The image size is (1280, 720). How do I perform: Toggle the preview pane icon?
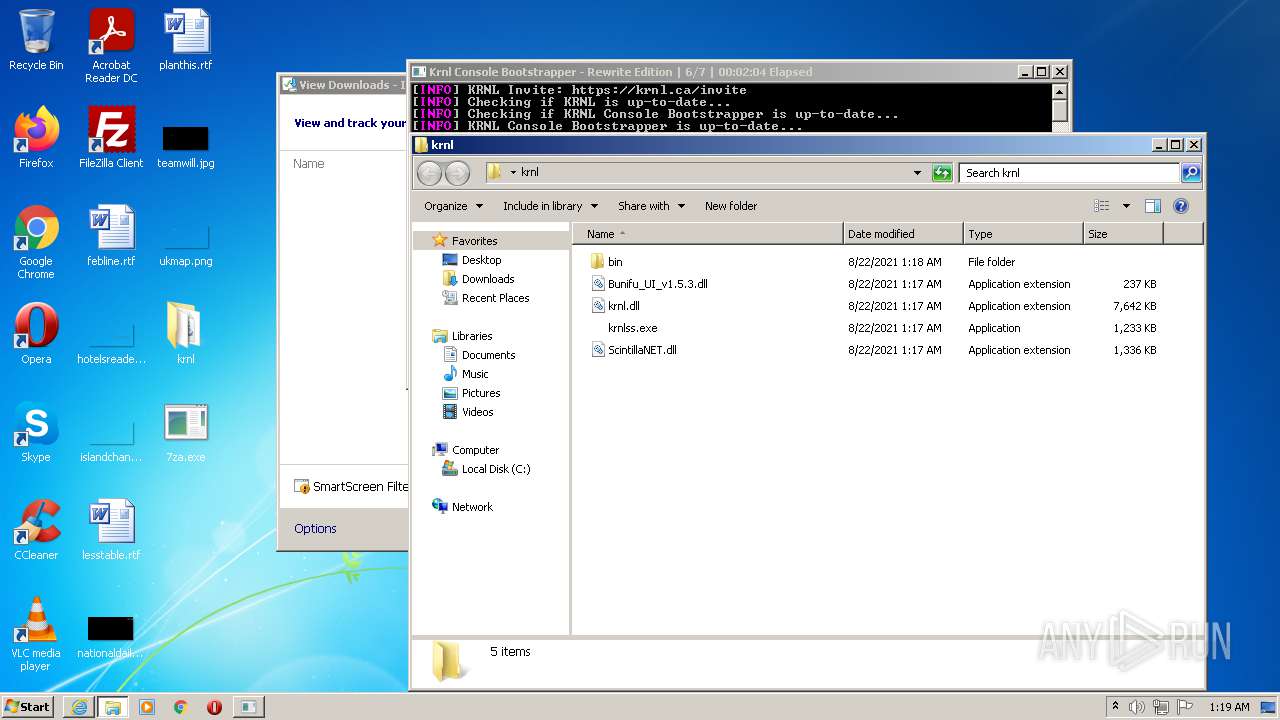pos(1152,206)
